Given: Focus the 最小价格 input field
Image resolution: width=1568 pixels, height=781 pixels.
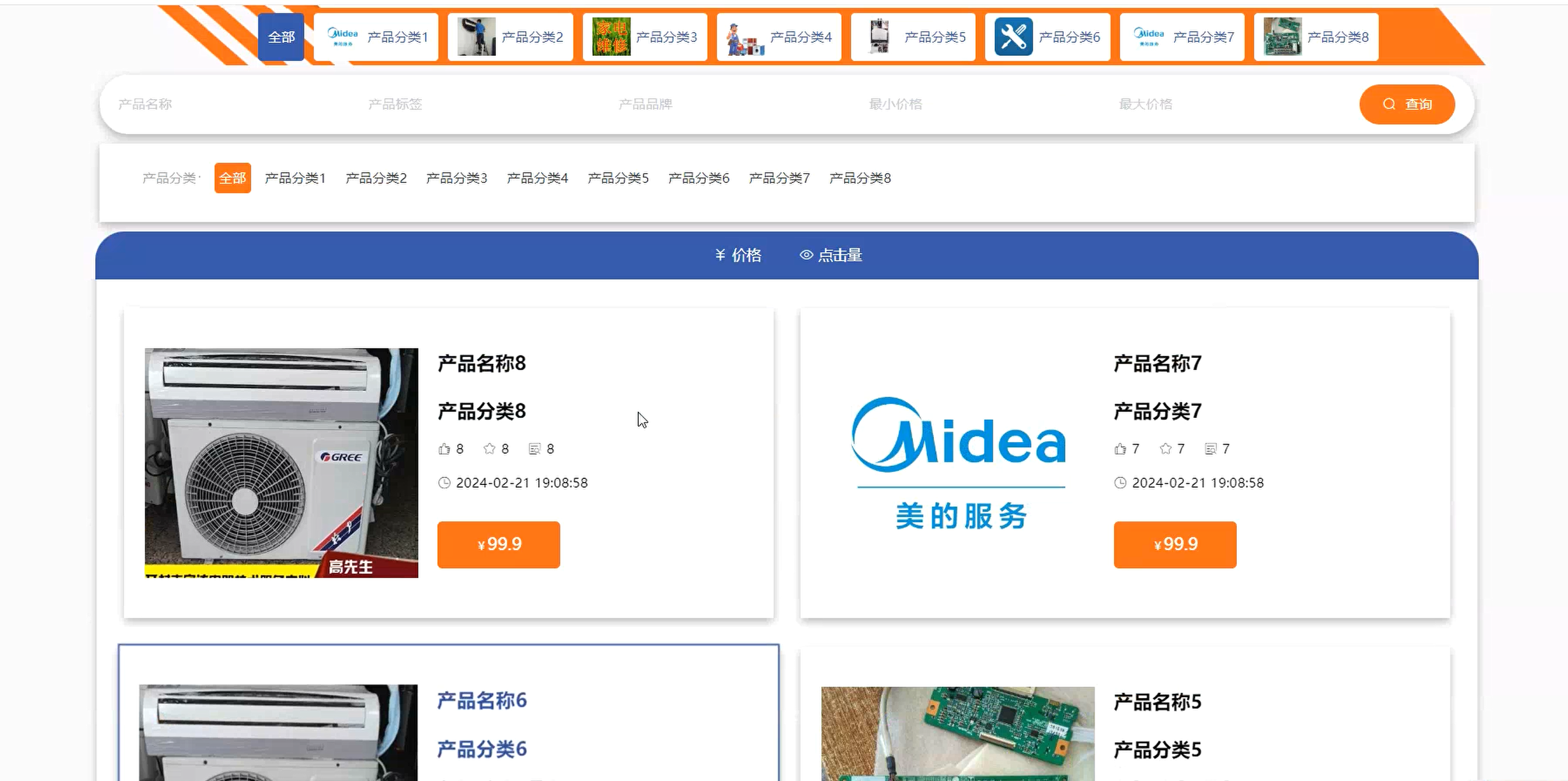Looking at the screenshot, I should 985,104.
